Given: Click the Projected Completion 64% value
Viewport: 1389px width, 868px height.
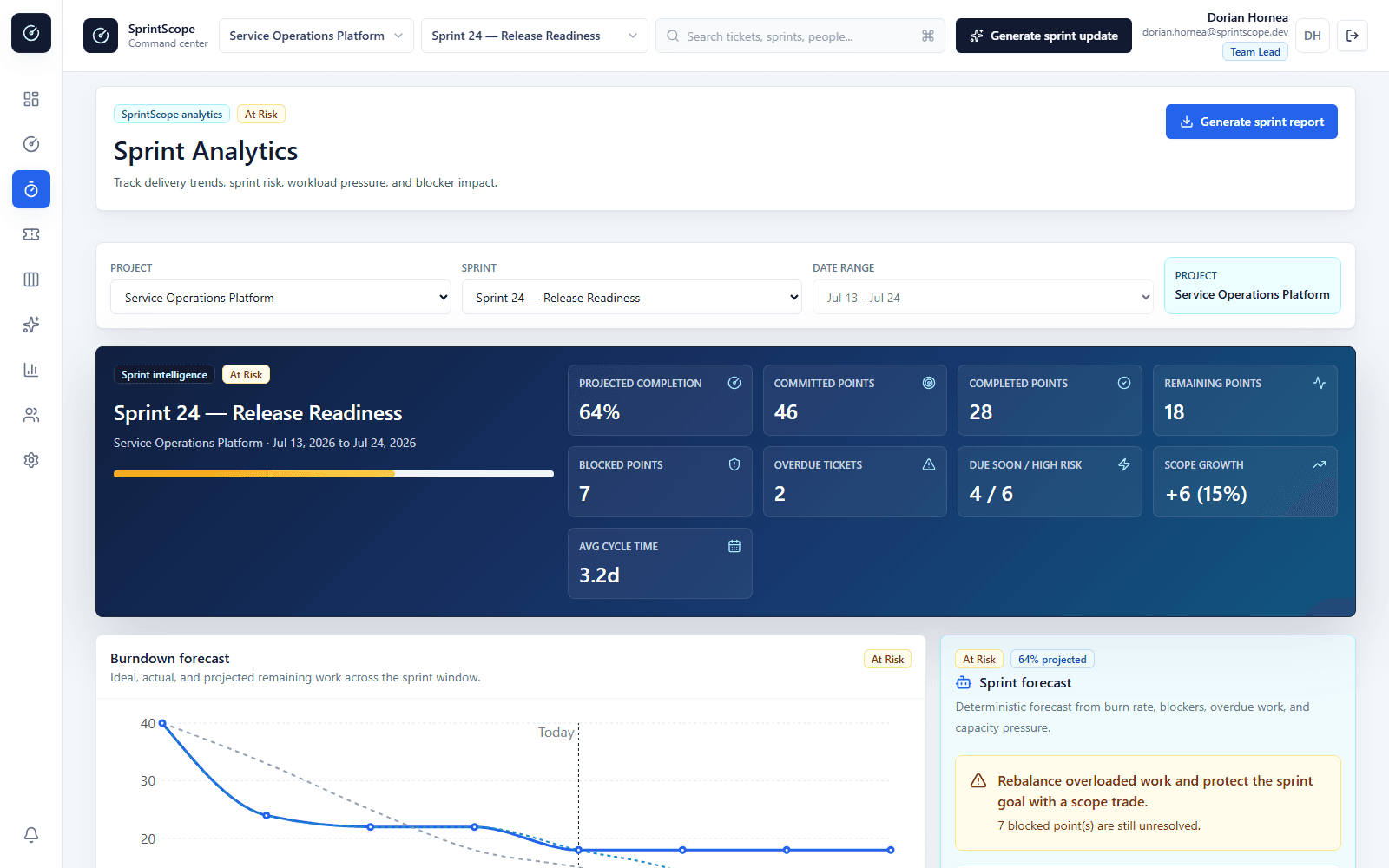Looking at the screenshot, I should (x=600, y=412).
